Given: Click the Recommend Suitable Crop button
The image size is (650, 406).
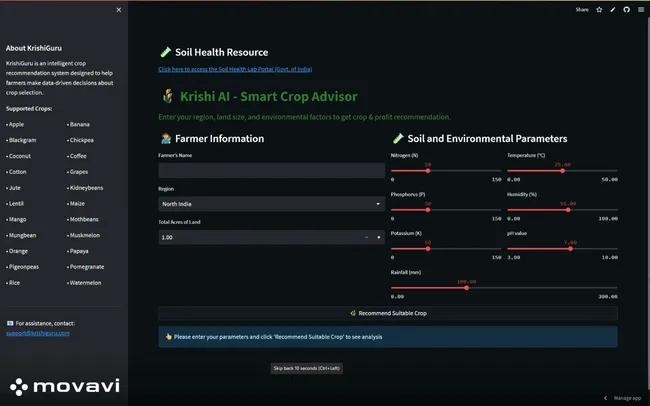Looking at the screenshot, I should pos(388,313).
